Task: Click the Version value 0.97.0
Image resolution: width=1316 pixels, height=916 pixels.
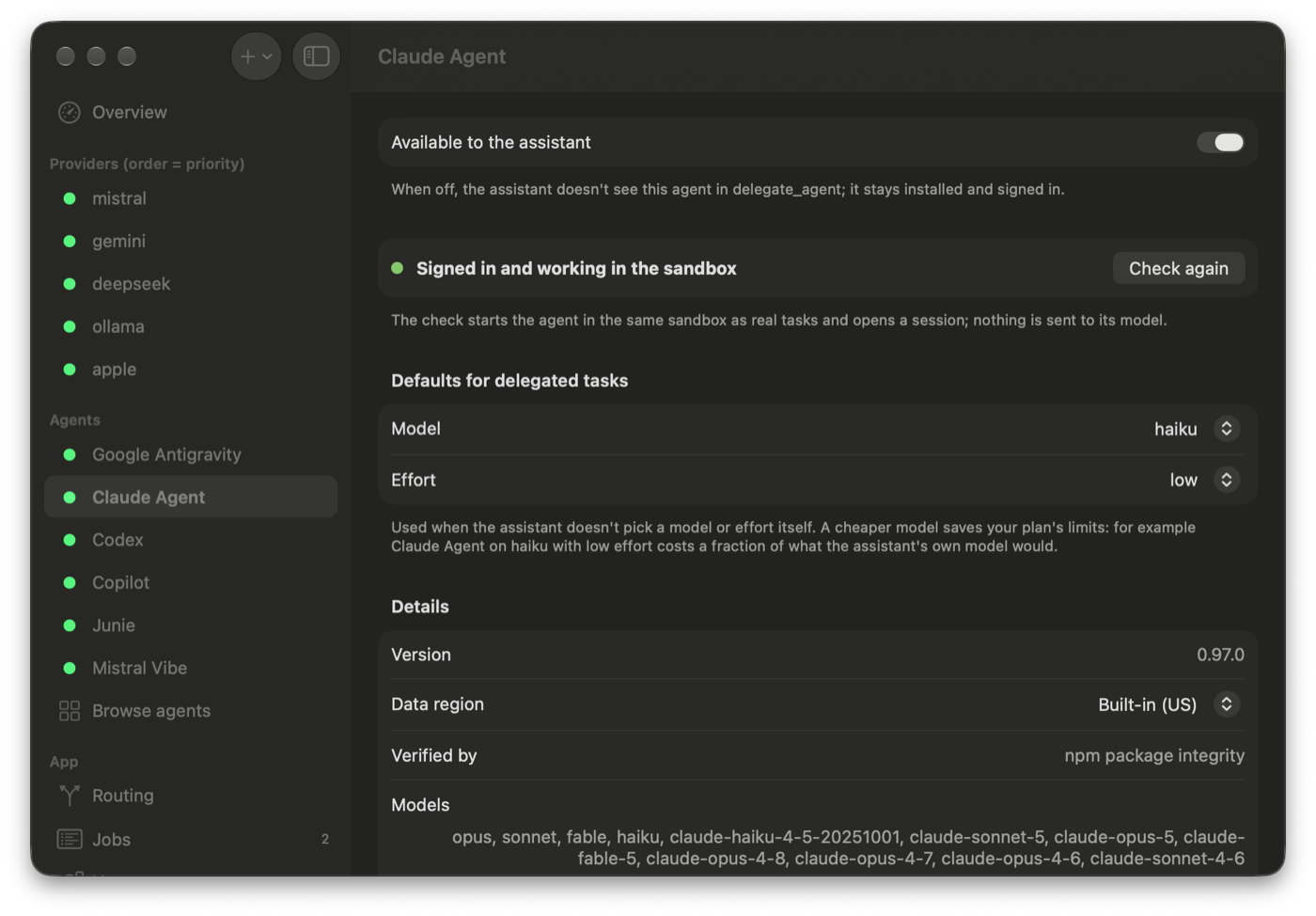Action: [1220, 655]
